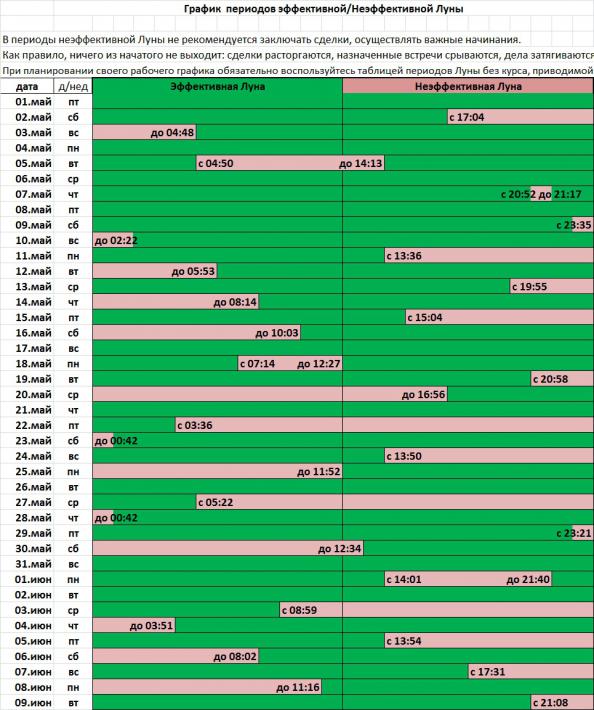Select the 'до 14:13' cell
The height and width of the screenshot is (710, 594).
click(x=364, y=163)
